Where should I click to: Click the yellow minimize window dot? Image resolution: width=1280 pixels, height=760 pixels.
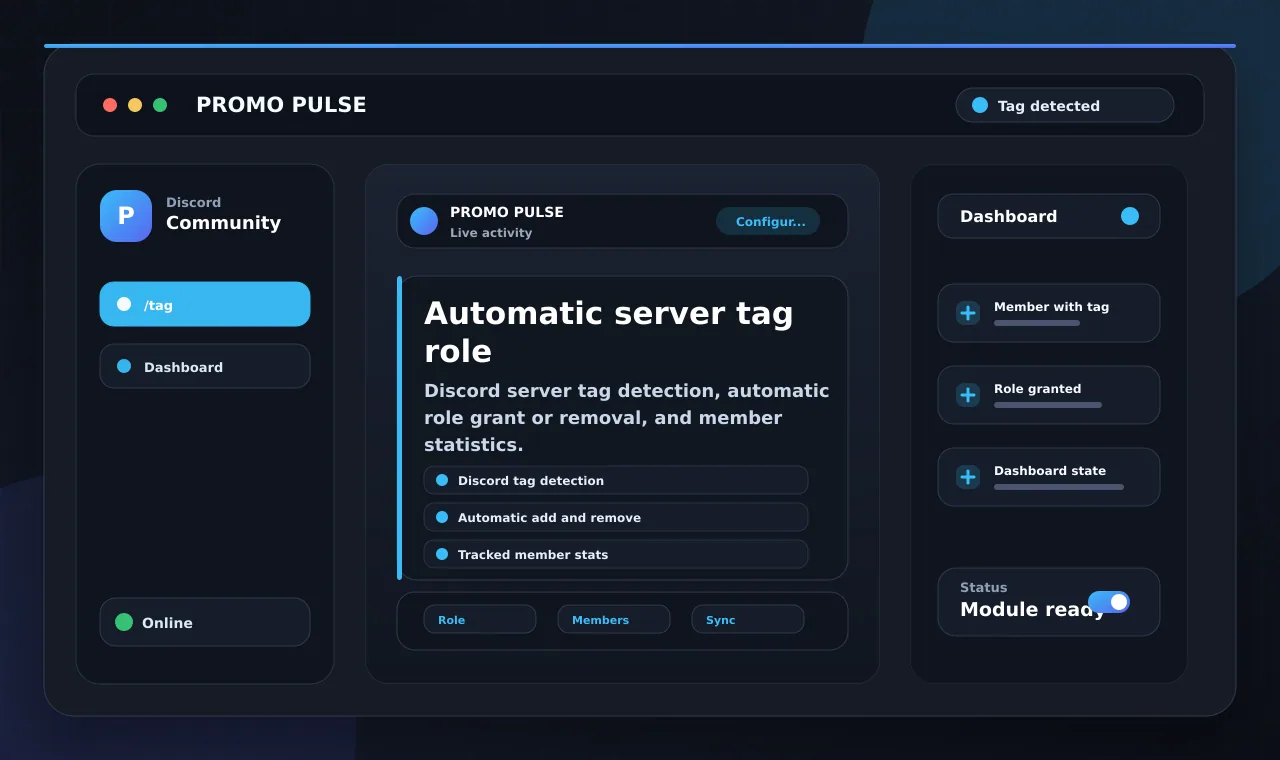(x=135, y=105)
